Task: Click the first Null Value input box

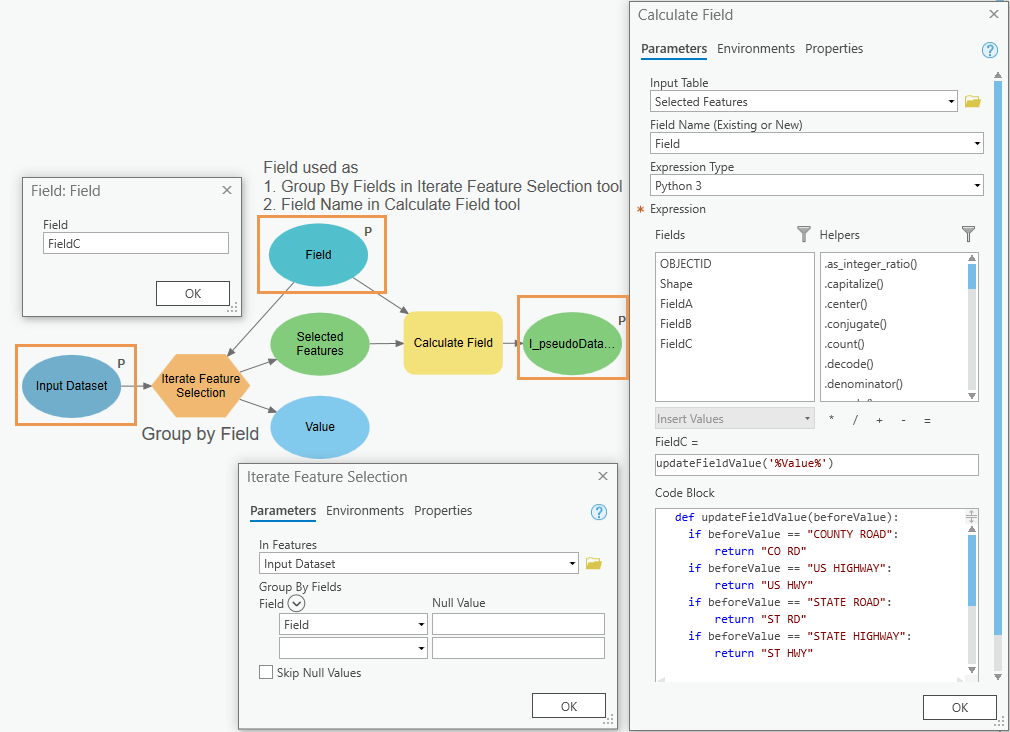Action: pos(518,624)
